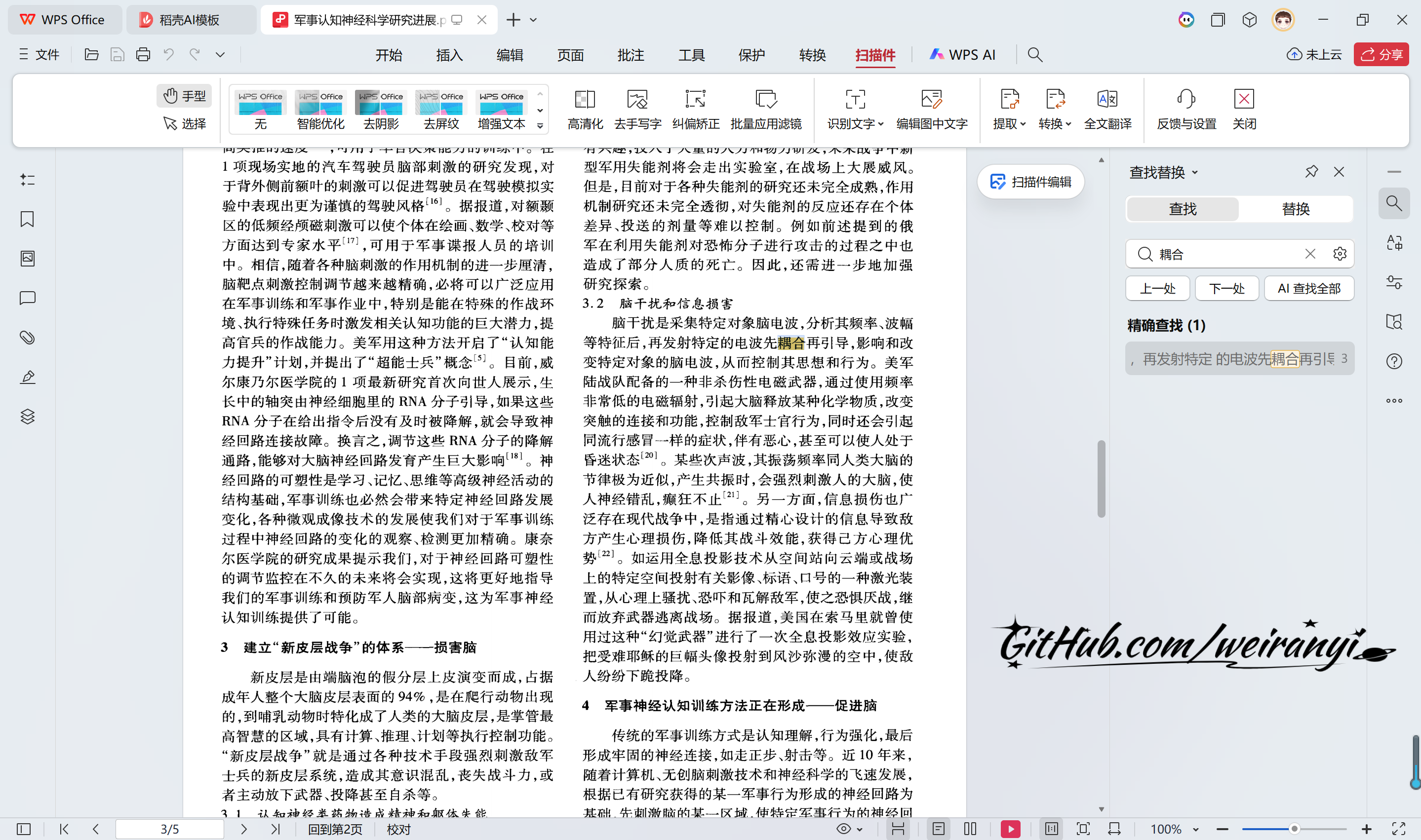Viewport: 1421px width, 840px height.
Task: Click 回到第2页 in status bar
Action: (x=335, y=829)
